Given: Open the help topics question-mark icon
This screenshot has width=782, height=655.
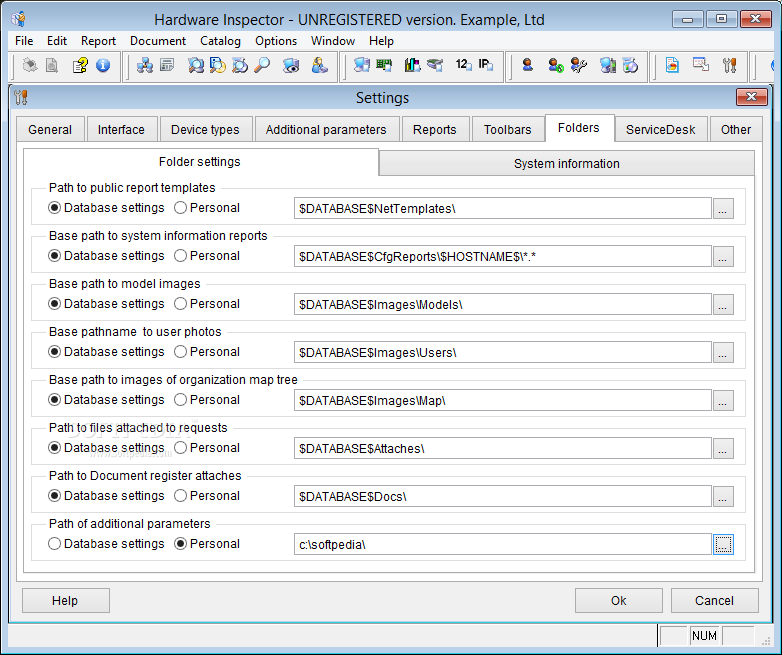Looking at the screenshot, I should pyautogui.click(x=80, y=65).
